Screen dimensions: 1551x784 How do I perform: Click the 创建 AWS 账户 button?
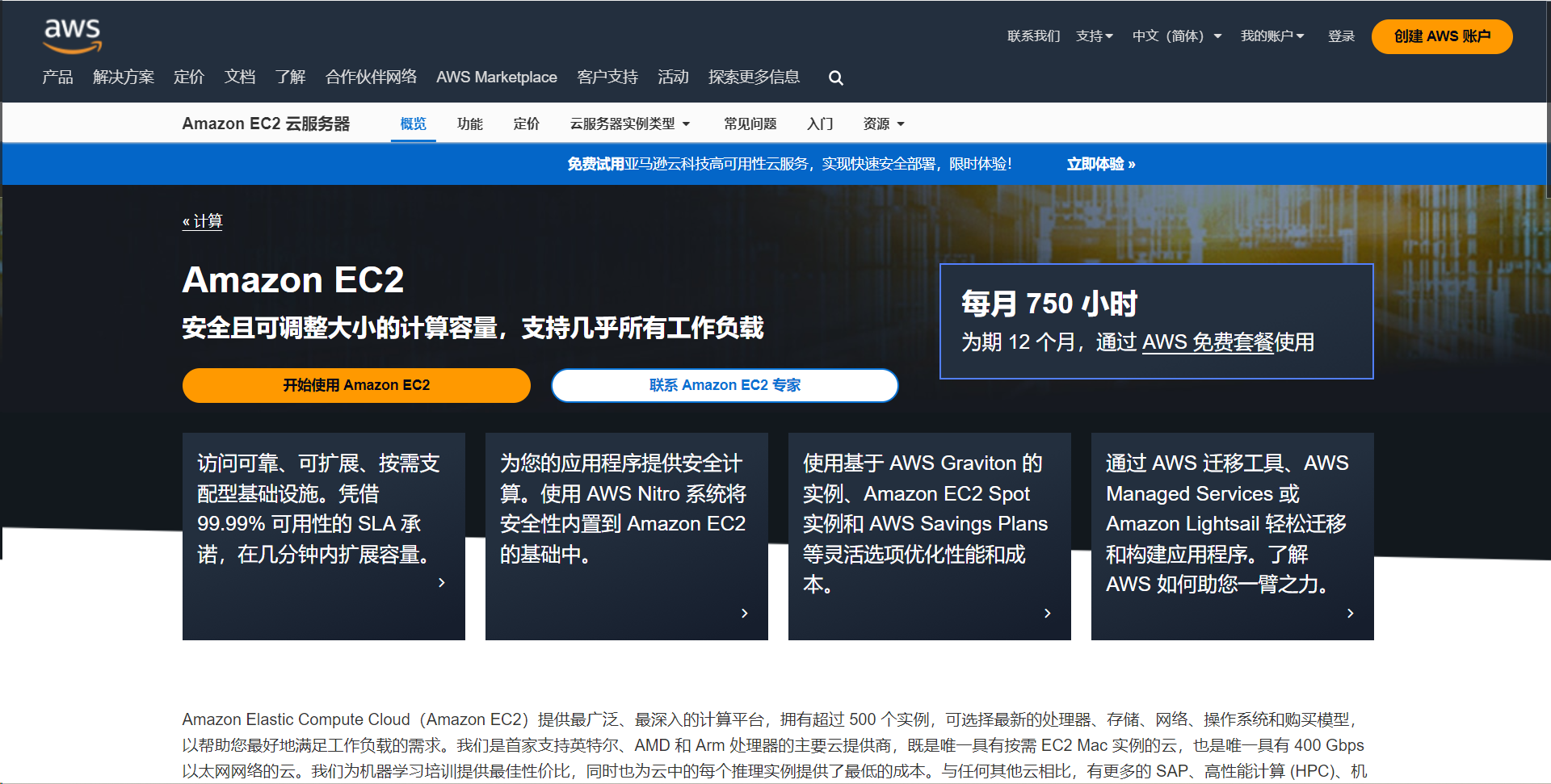click(1442, 36)
